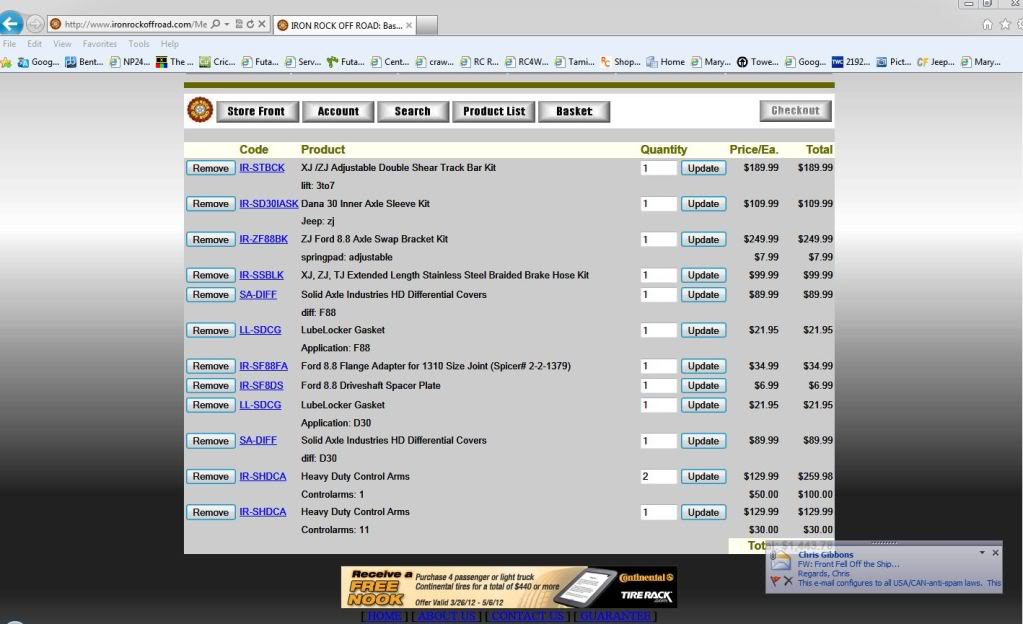Image resolution: width=1023 pixels, height=624 pixels.
Task: Click quantity field showing 2 for Control Arms
Action: click(658, 476)
